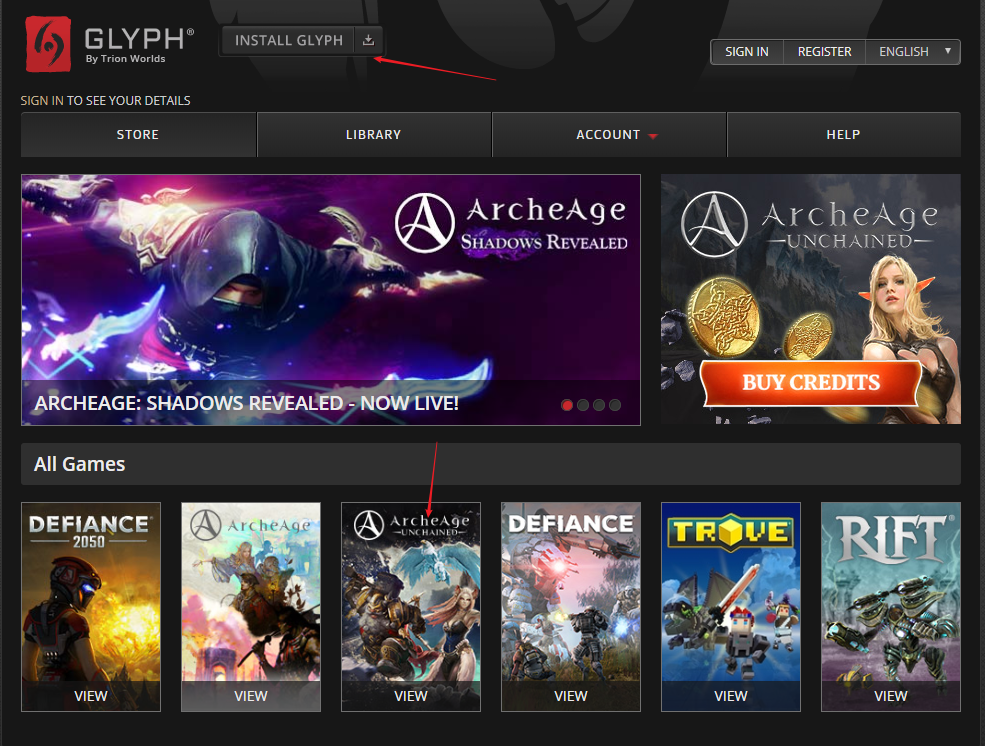Go to the Library tab
The image size is (985, 746).
click(x=373, y=135)
